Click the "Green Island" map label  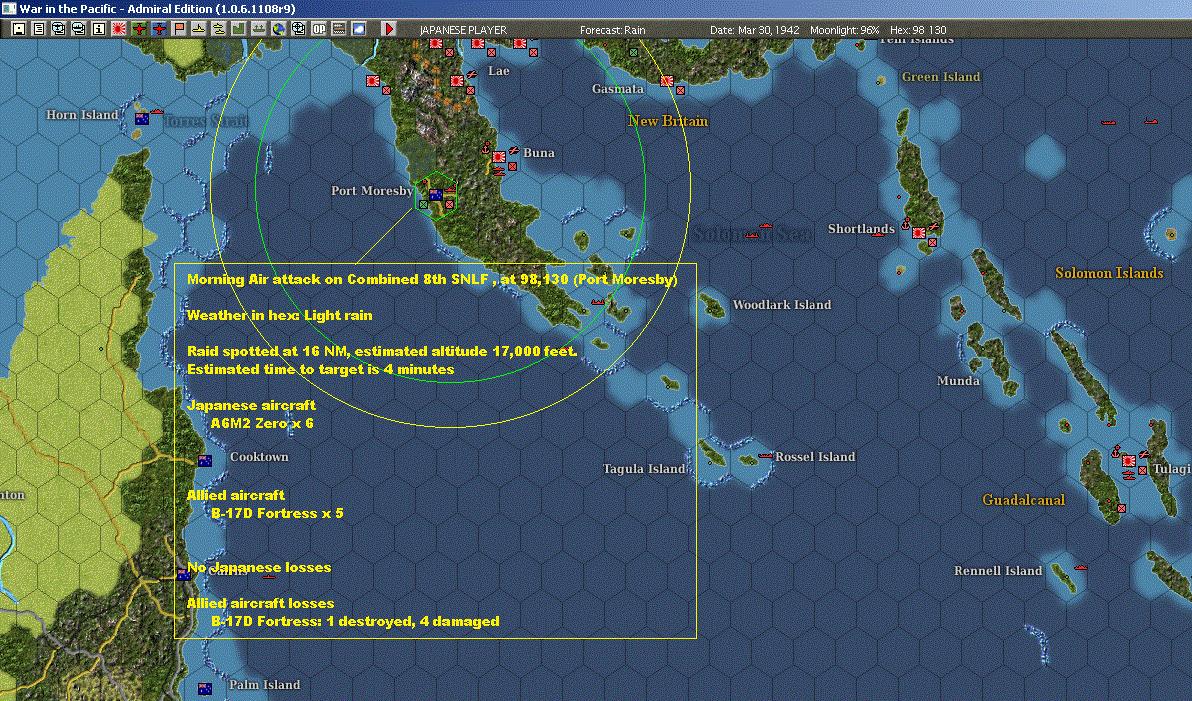(940, 76)
